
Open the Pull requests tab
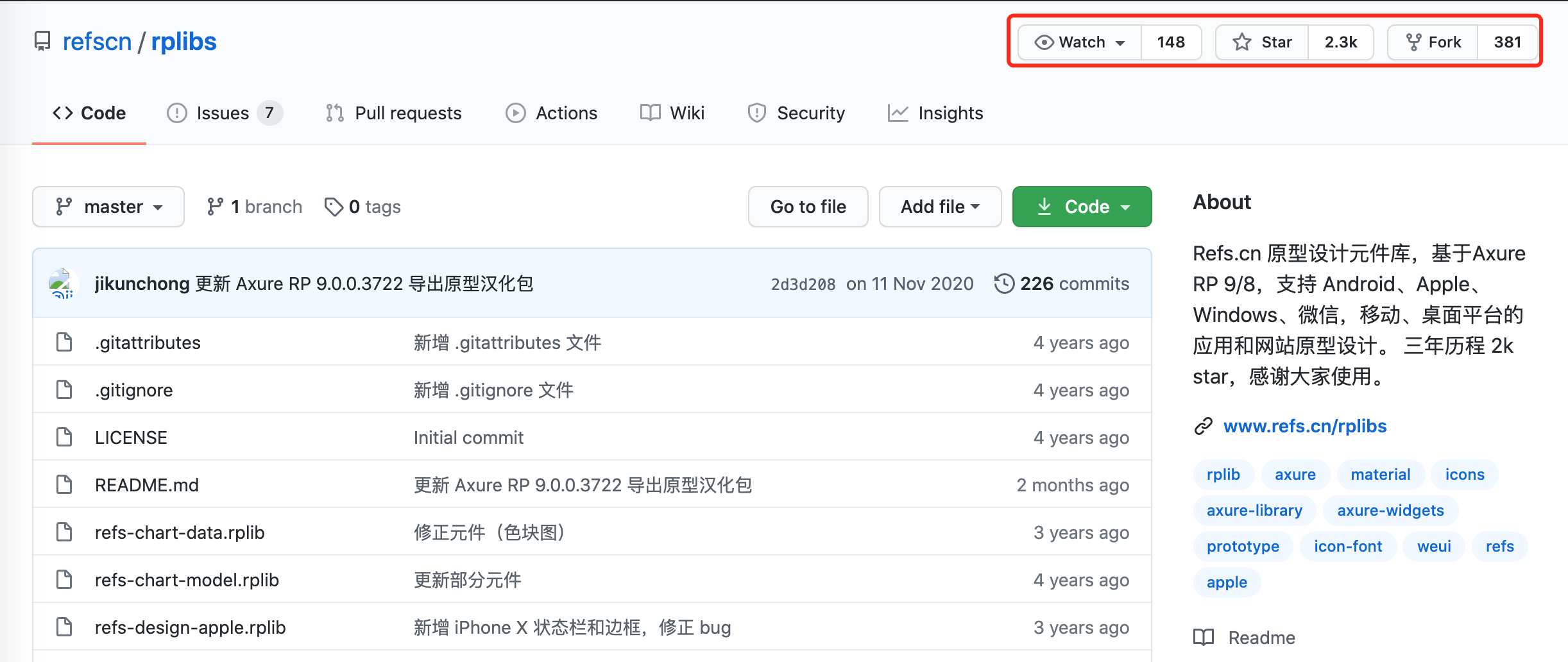394,113
